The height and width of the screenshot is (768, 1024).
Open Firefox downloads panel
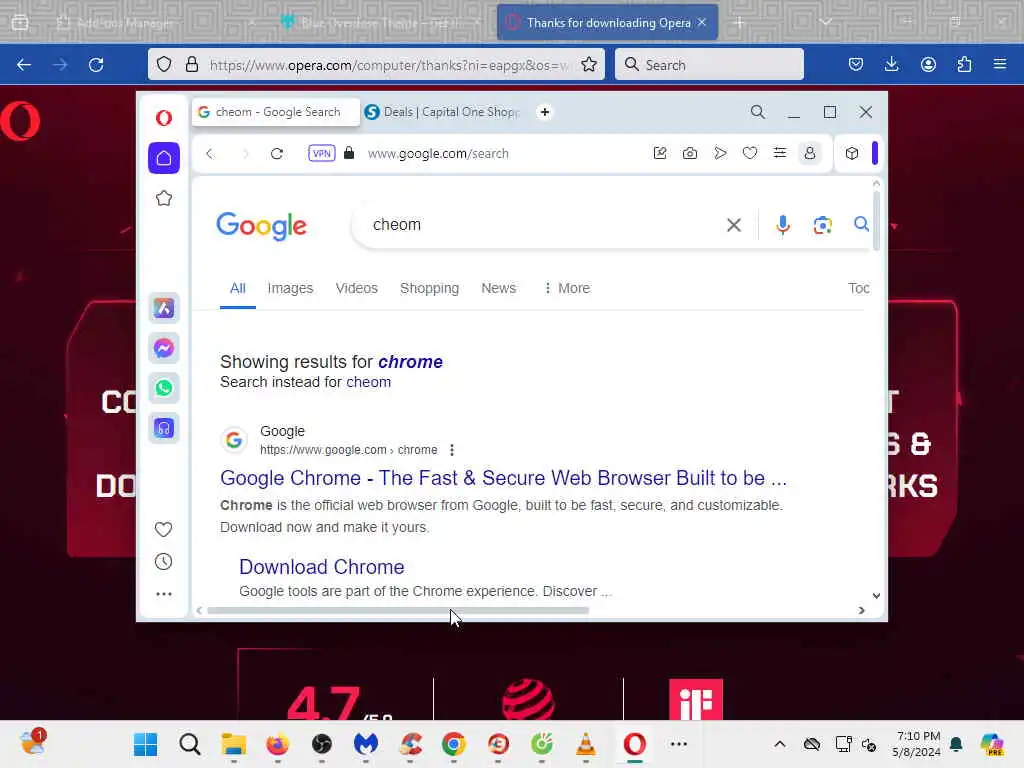coord(891,65)
